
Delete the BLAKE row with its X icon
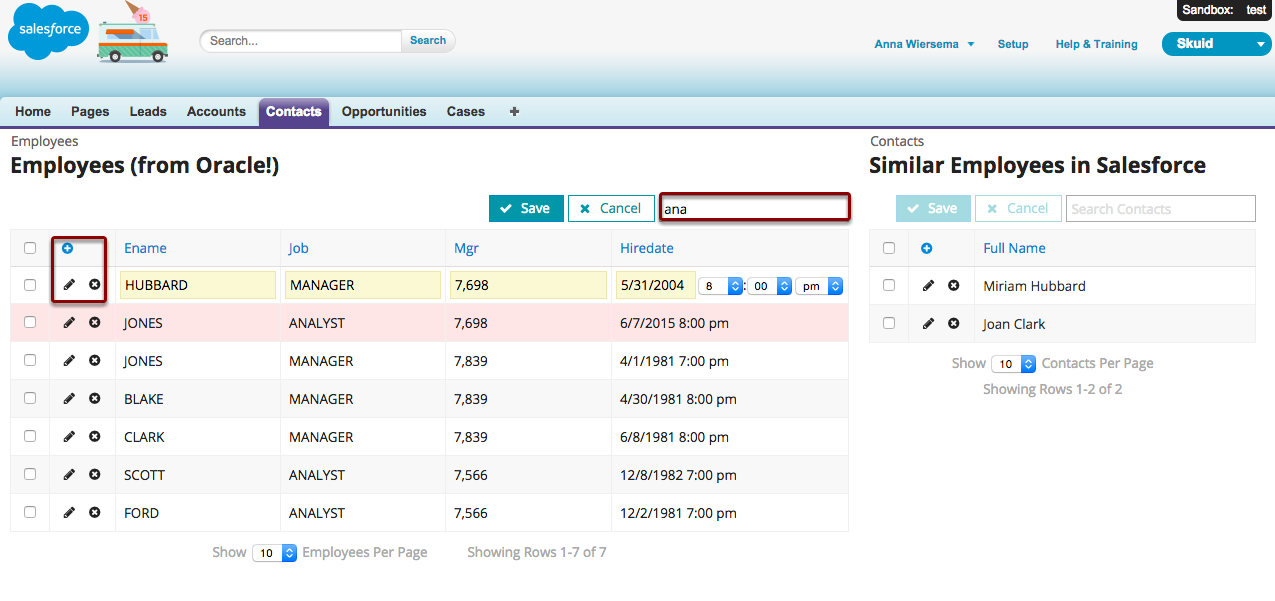tap(95, 399)
